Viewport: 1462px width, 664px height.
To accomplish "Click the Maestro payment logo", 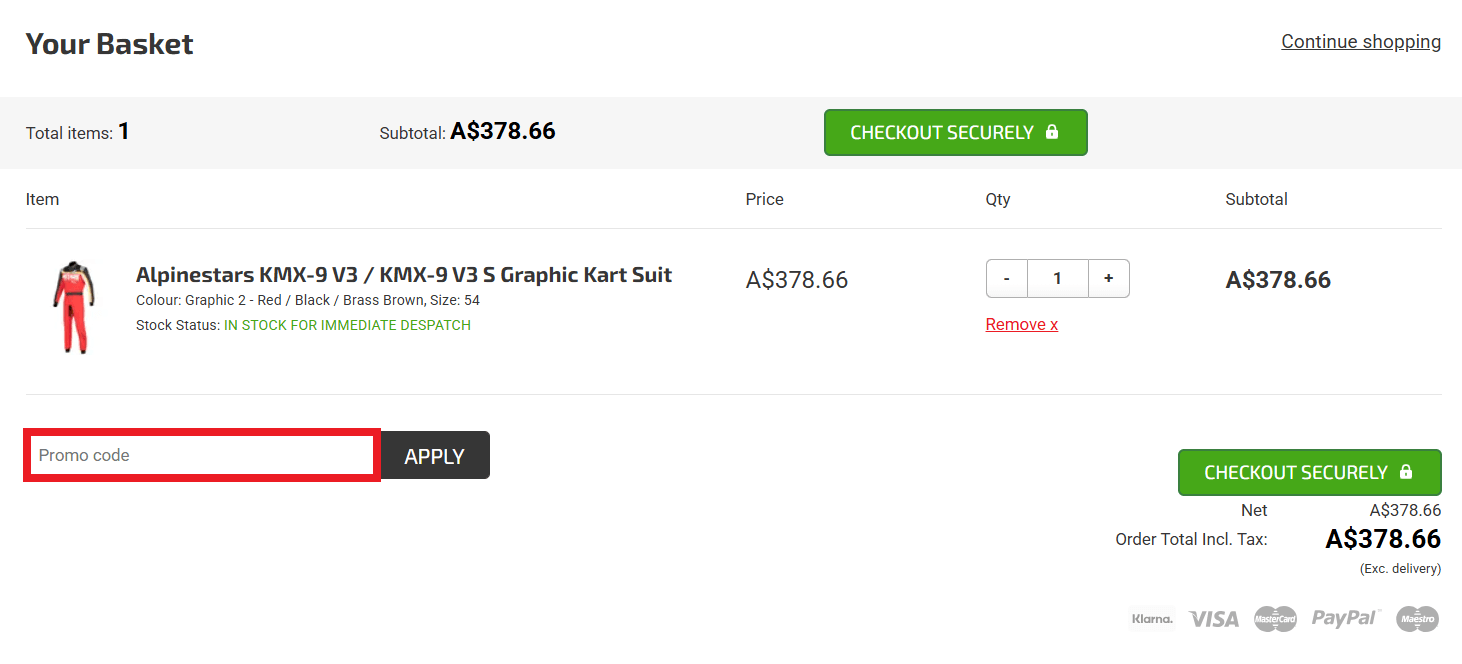I will point(1417,619).
